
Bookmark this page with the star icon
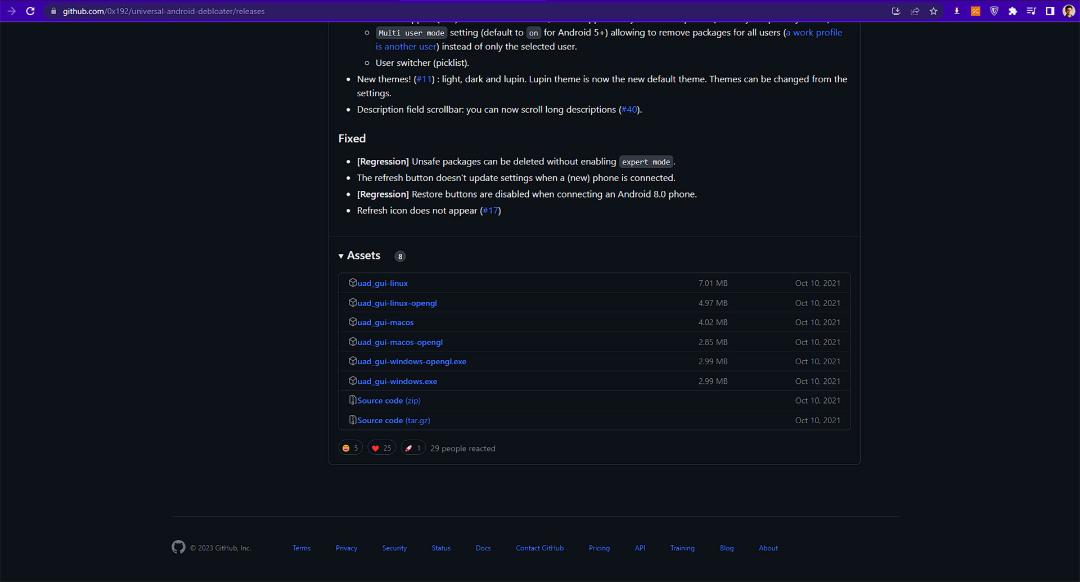[x=933, y=11]
